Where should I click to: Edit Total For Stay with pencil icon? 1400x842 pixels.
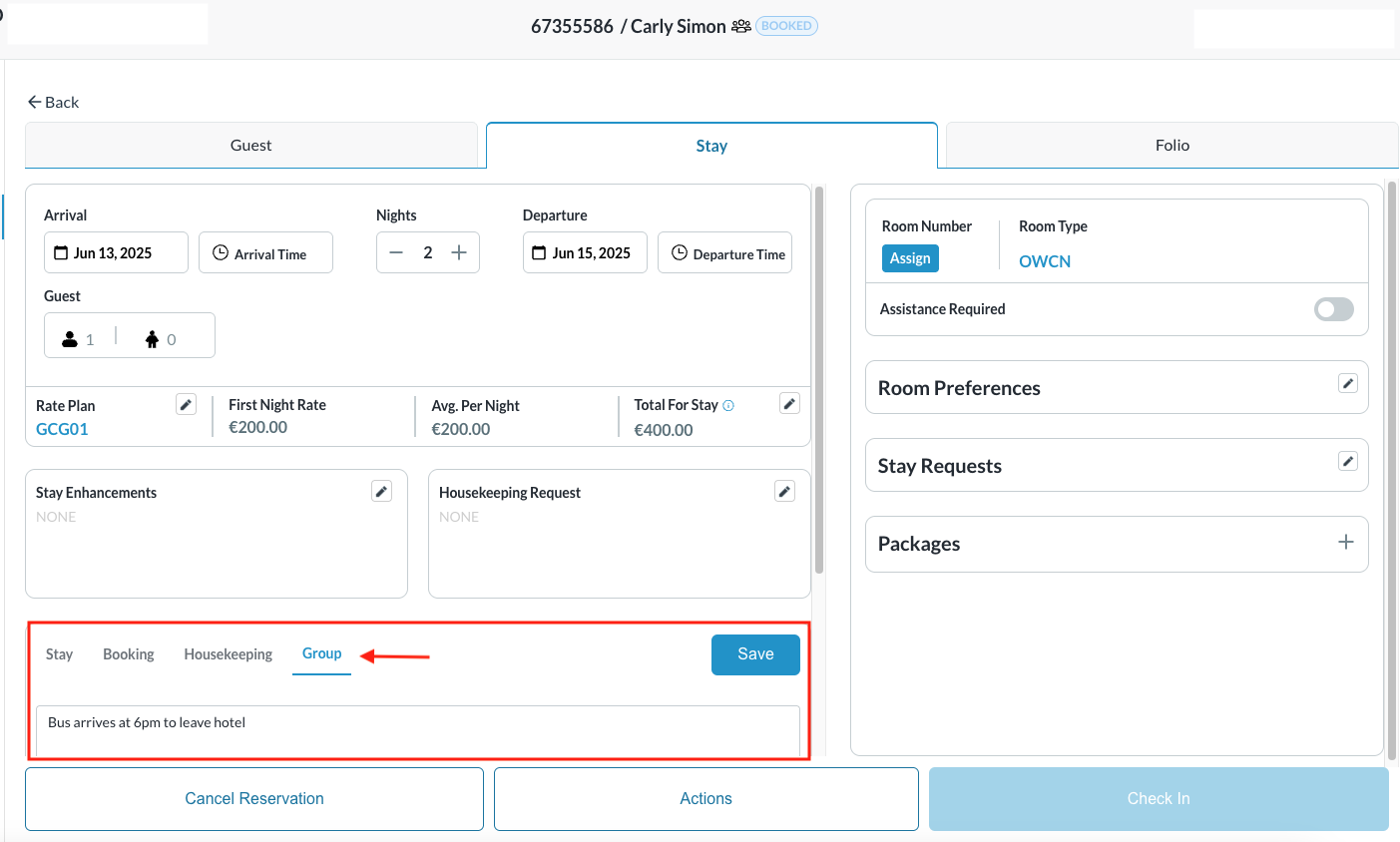pos(789,403)
